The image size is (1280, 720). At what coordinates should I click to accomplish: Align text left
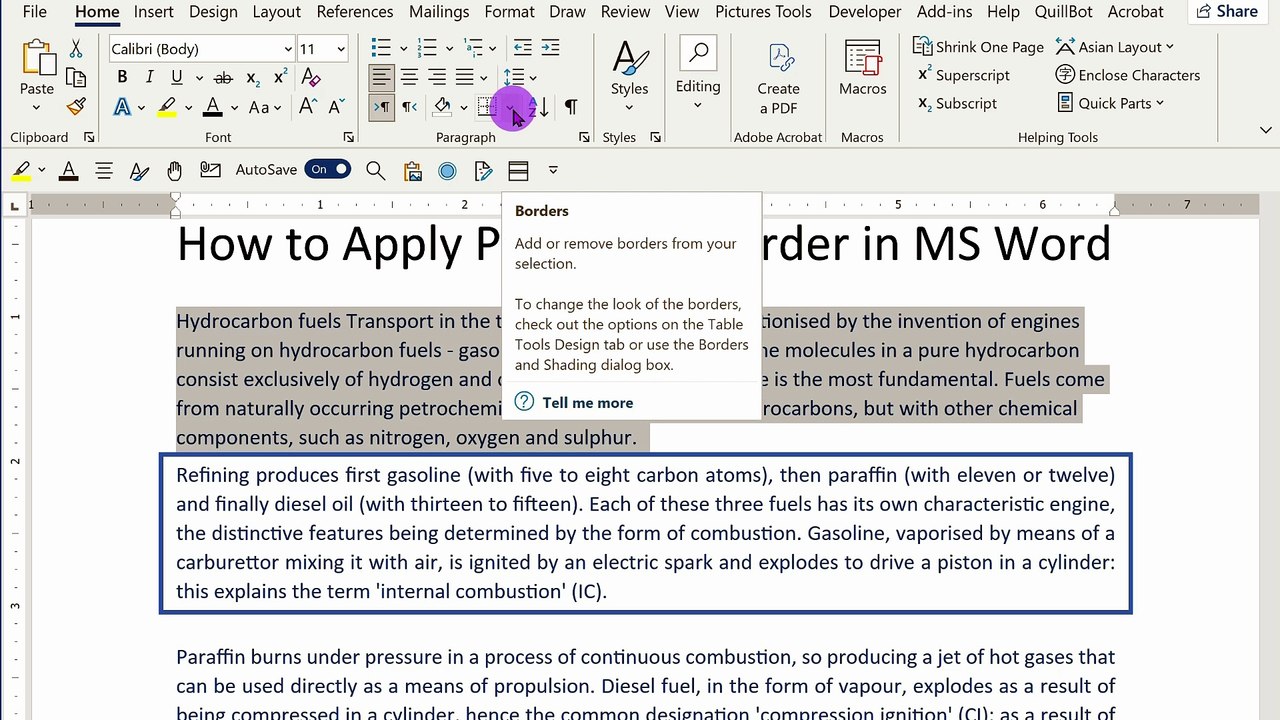click(x=381, y=77)
